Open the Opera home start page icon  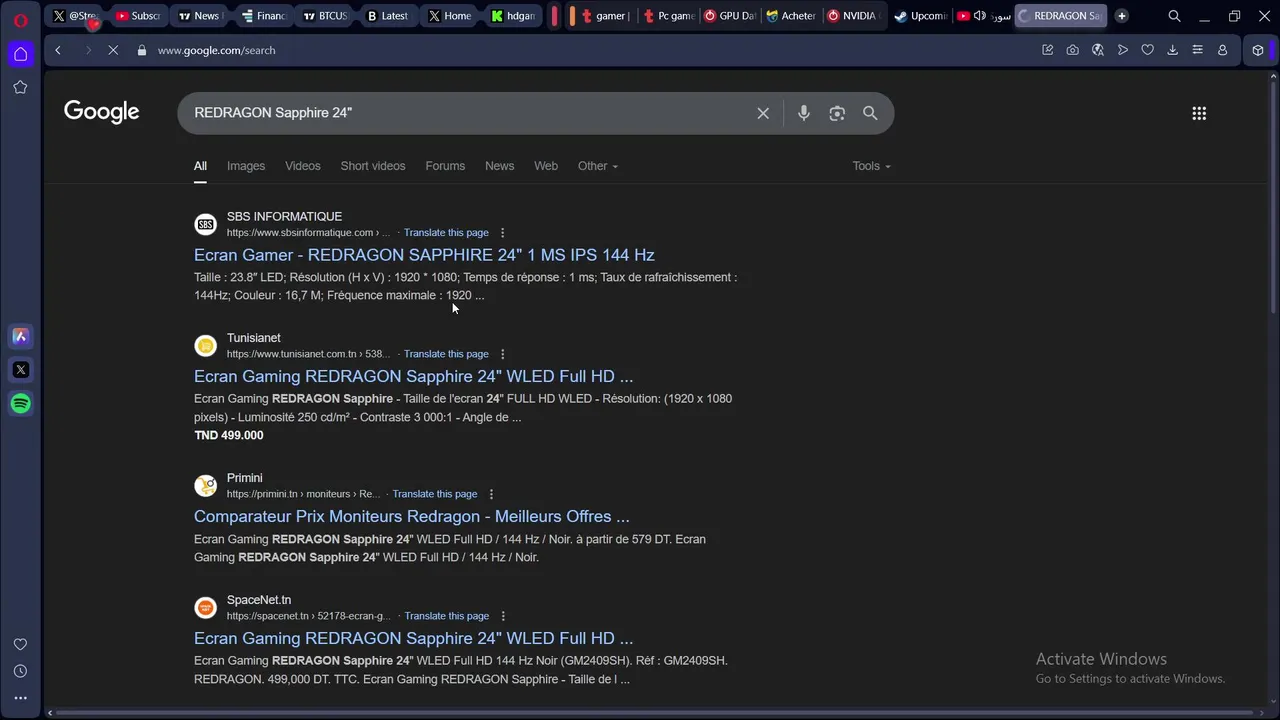[x=20, y=54]
